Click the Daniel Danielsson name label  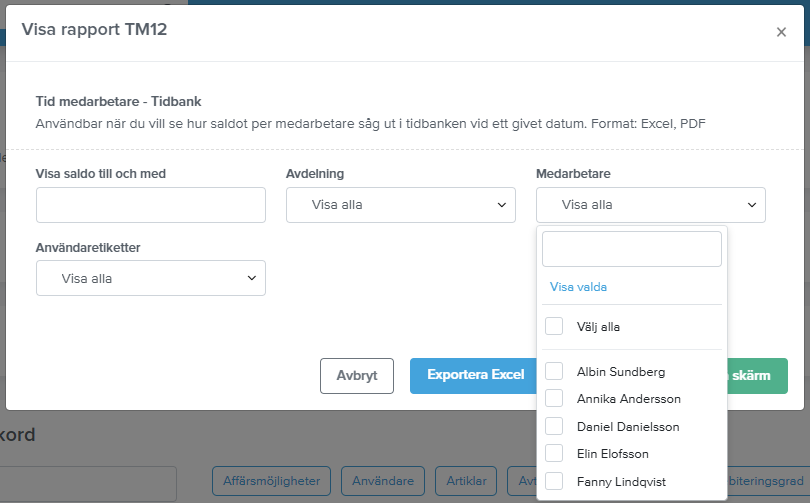point(628,427)
